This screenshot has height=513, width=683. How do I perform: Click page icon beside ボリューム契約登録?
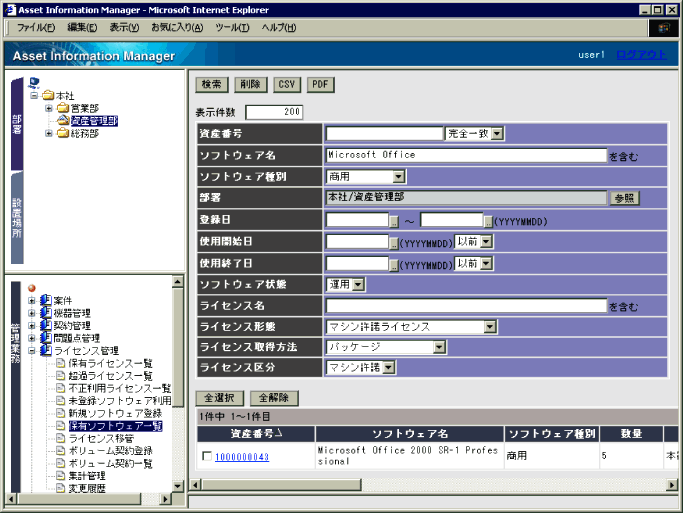coord(61,451)
